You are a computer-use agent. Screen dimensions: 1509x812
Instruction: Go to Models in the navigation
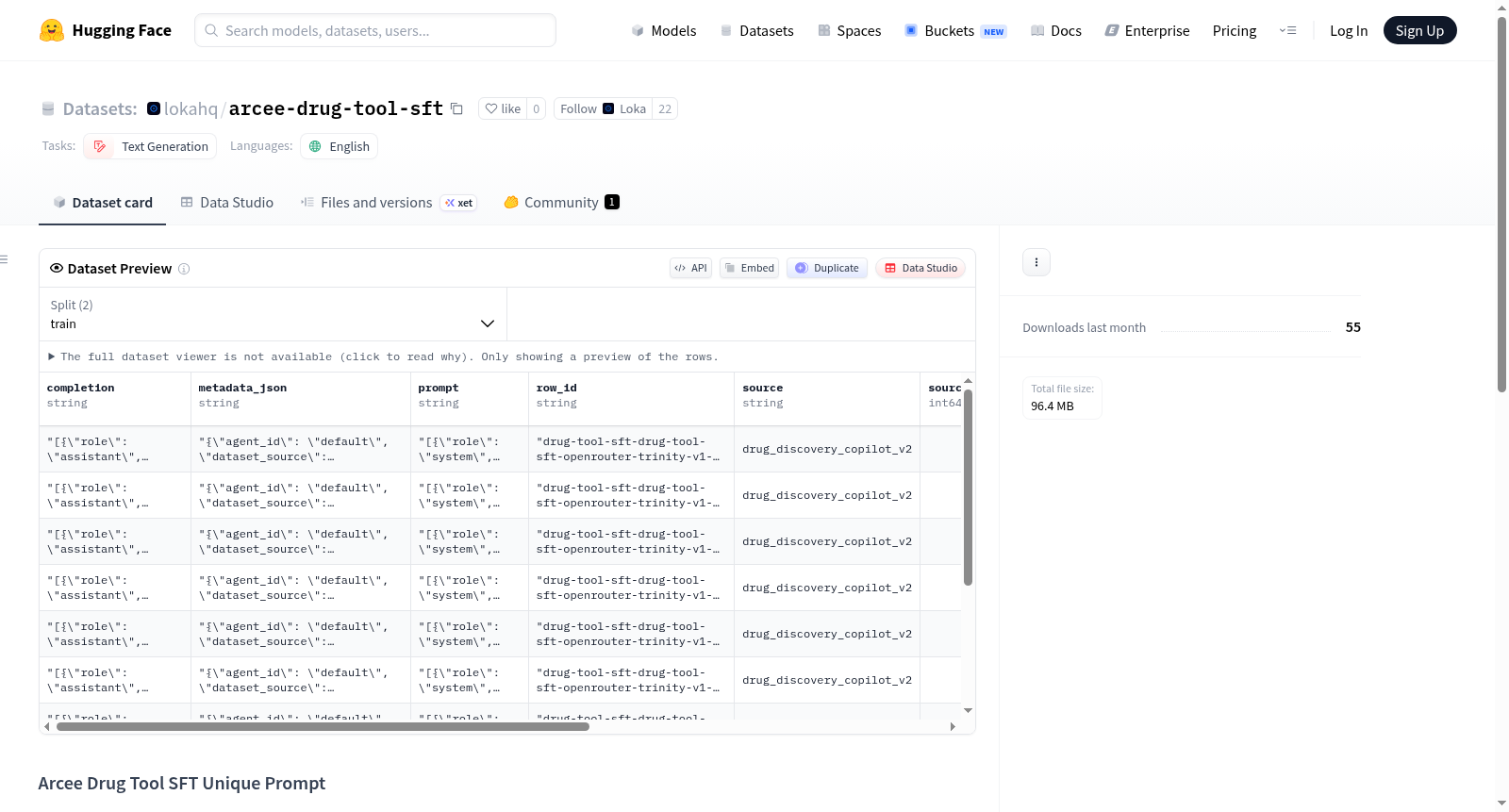point(664,30)
